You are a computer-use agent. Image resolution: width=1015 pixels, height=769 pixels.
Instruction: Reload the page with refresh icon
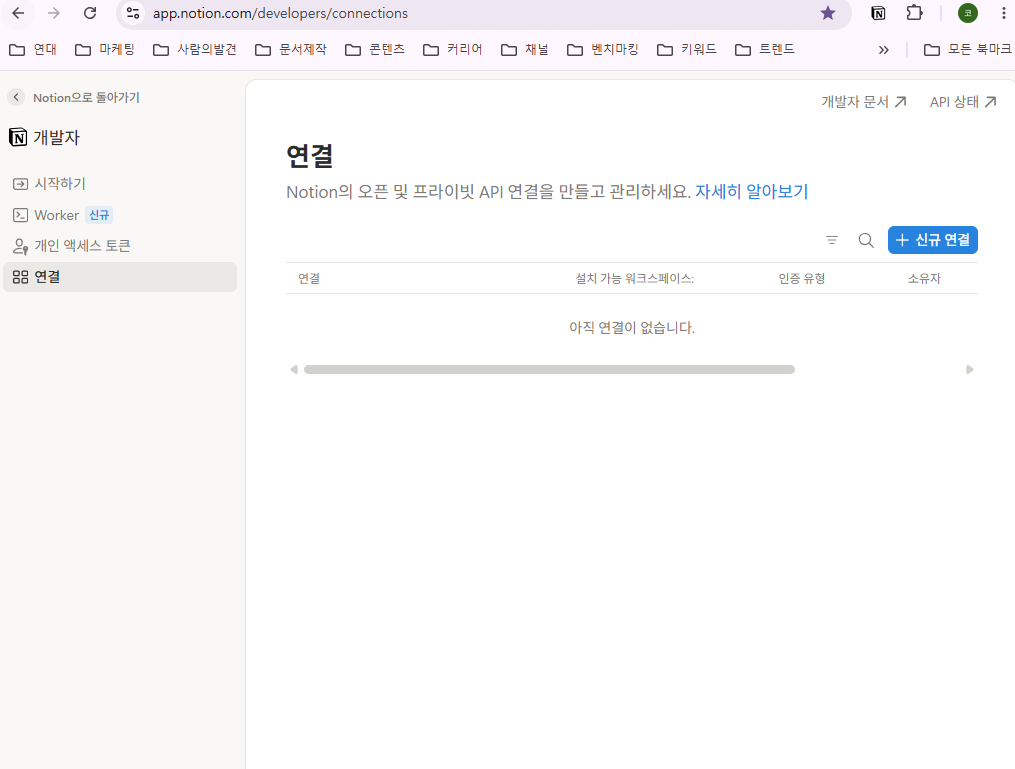90,13
